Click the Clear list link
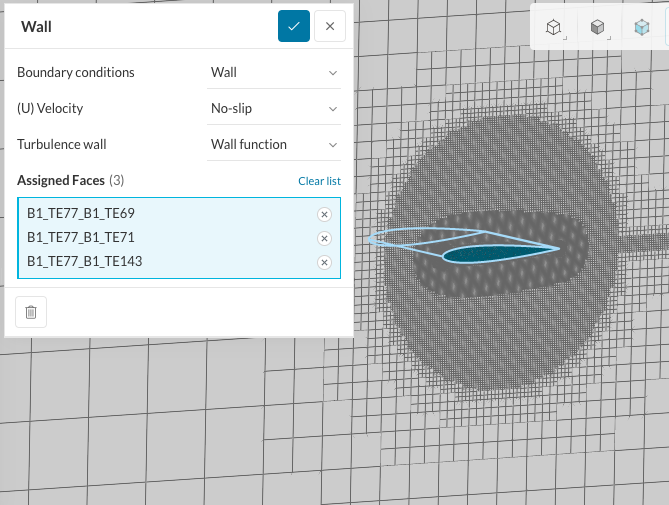The width and height of the screenshot is (669, 505). point(319,181)
